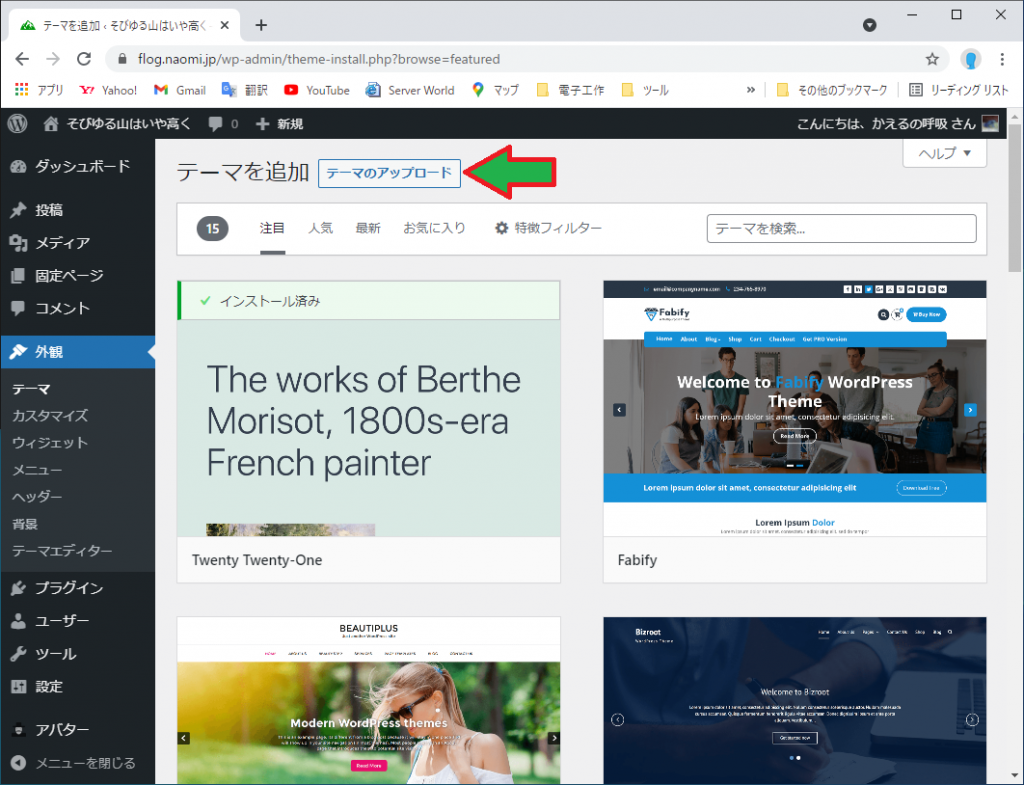The height and width of the screenshot is (785, 1024).
Task: Open the ツール tools sidebar menu
Action: coord(78,654)
